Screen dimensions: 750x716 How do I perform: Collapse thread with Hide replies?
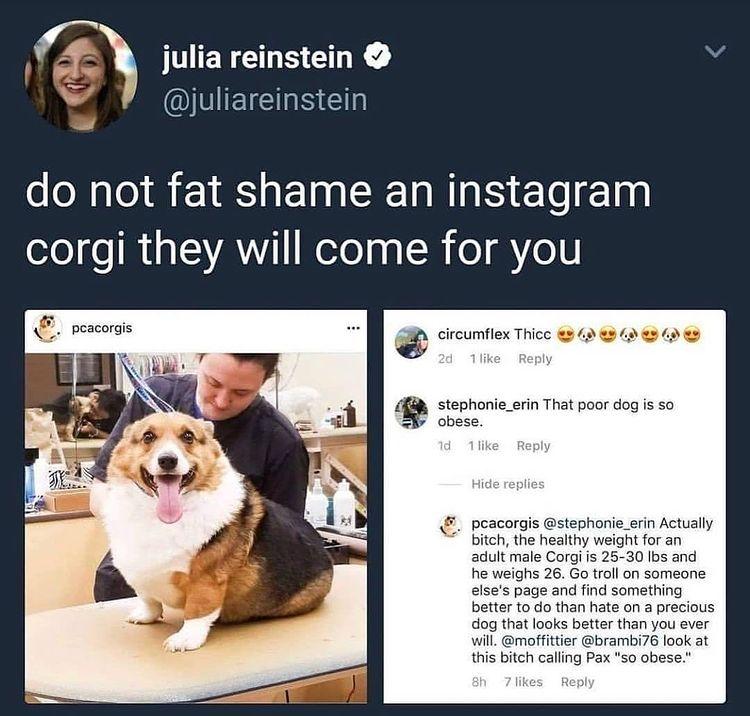(x=507, y=484)
